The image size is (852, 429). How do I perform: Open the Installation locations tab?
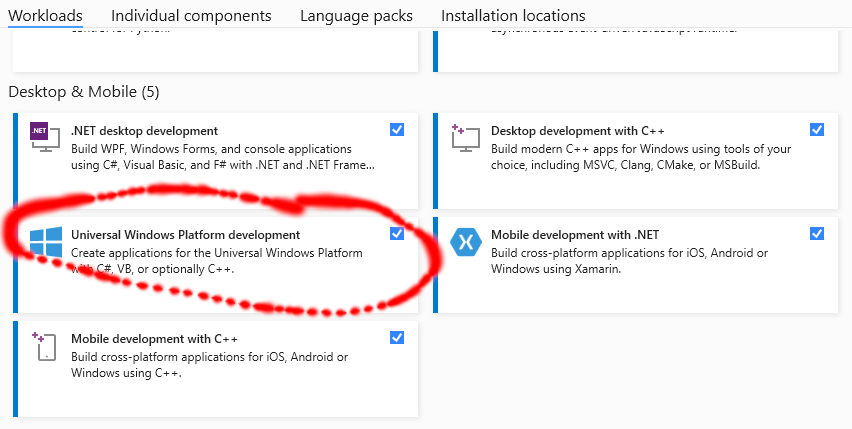513,16
